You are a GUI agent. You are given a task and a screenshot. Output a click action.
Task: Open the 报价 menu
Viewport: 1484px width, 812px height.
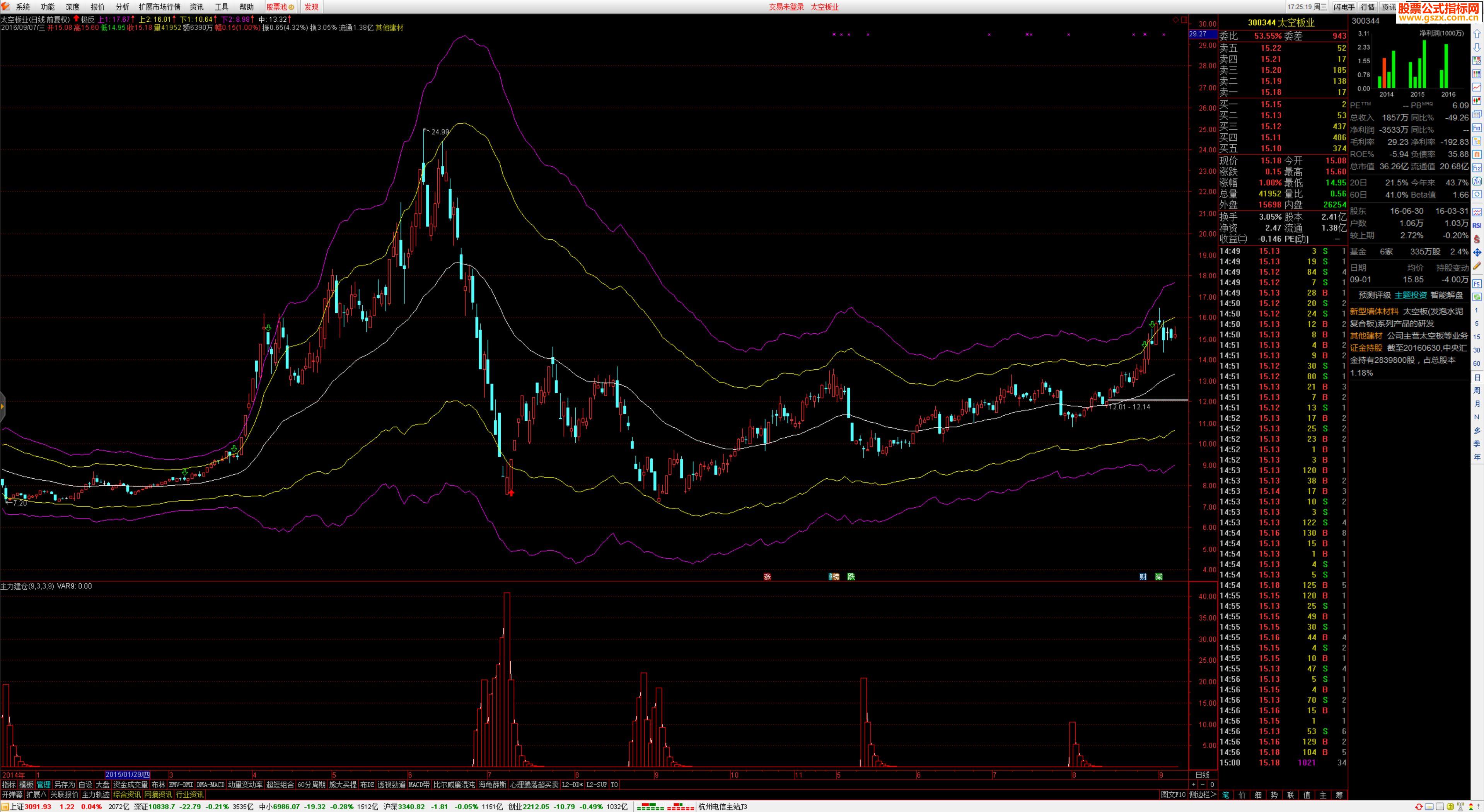98,7
